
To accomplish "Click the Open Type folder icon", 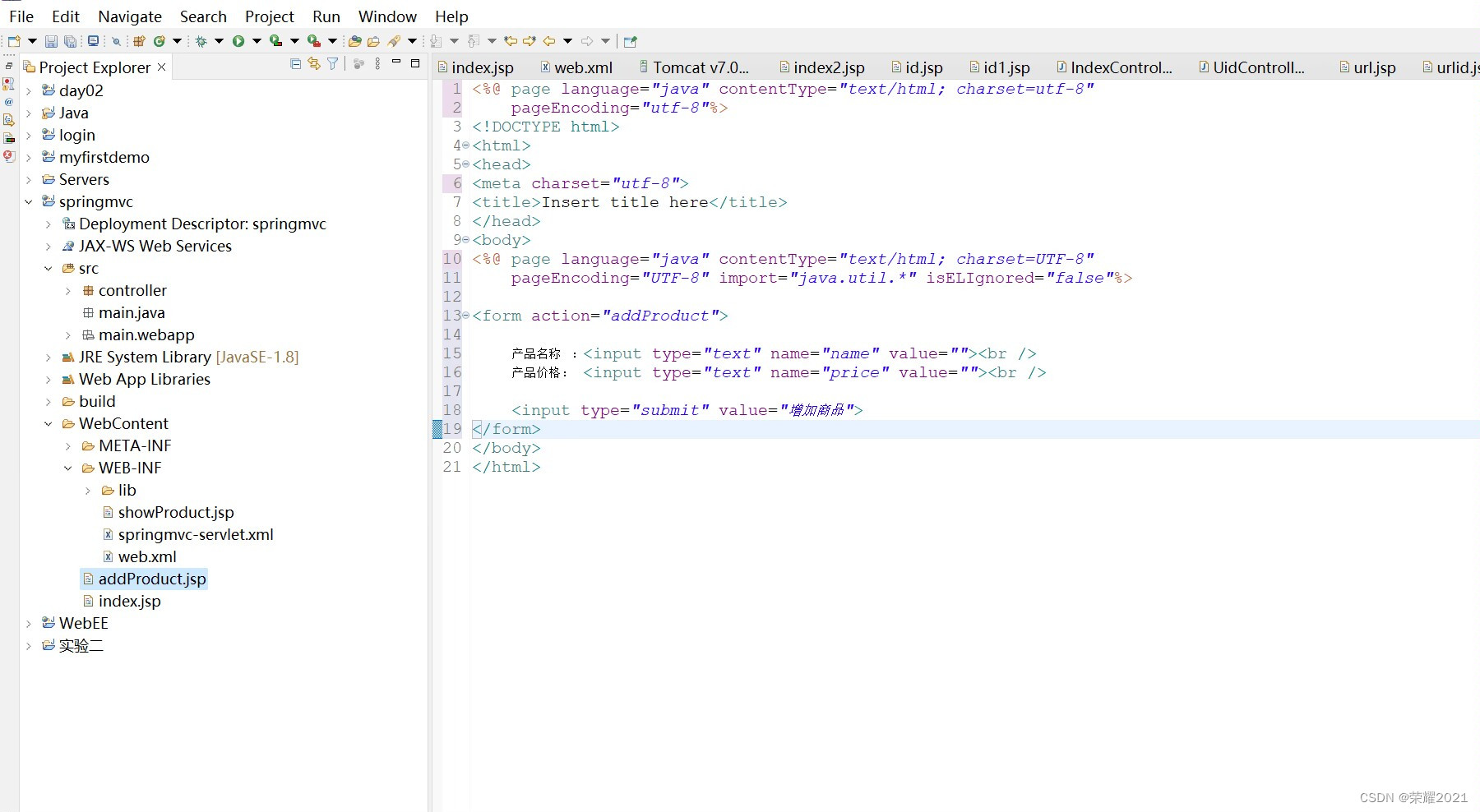I will [x=354, y=41].
